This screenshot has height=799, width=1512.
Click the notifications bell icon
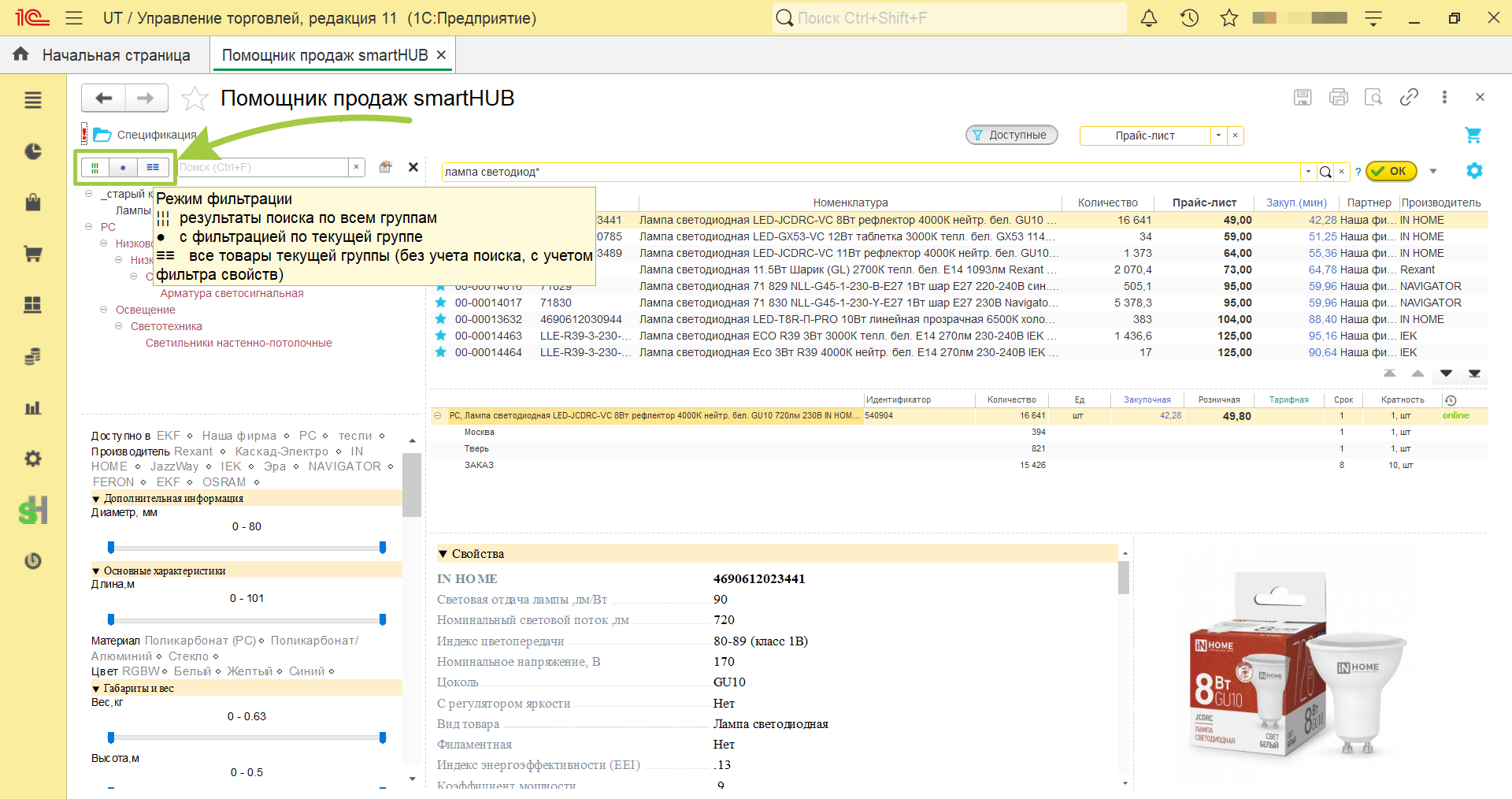tap(1149, 18)
